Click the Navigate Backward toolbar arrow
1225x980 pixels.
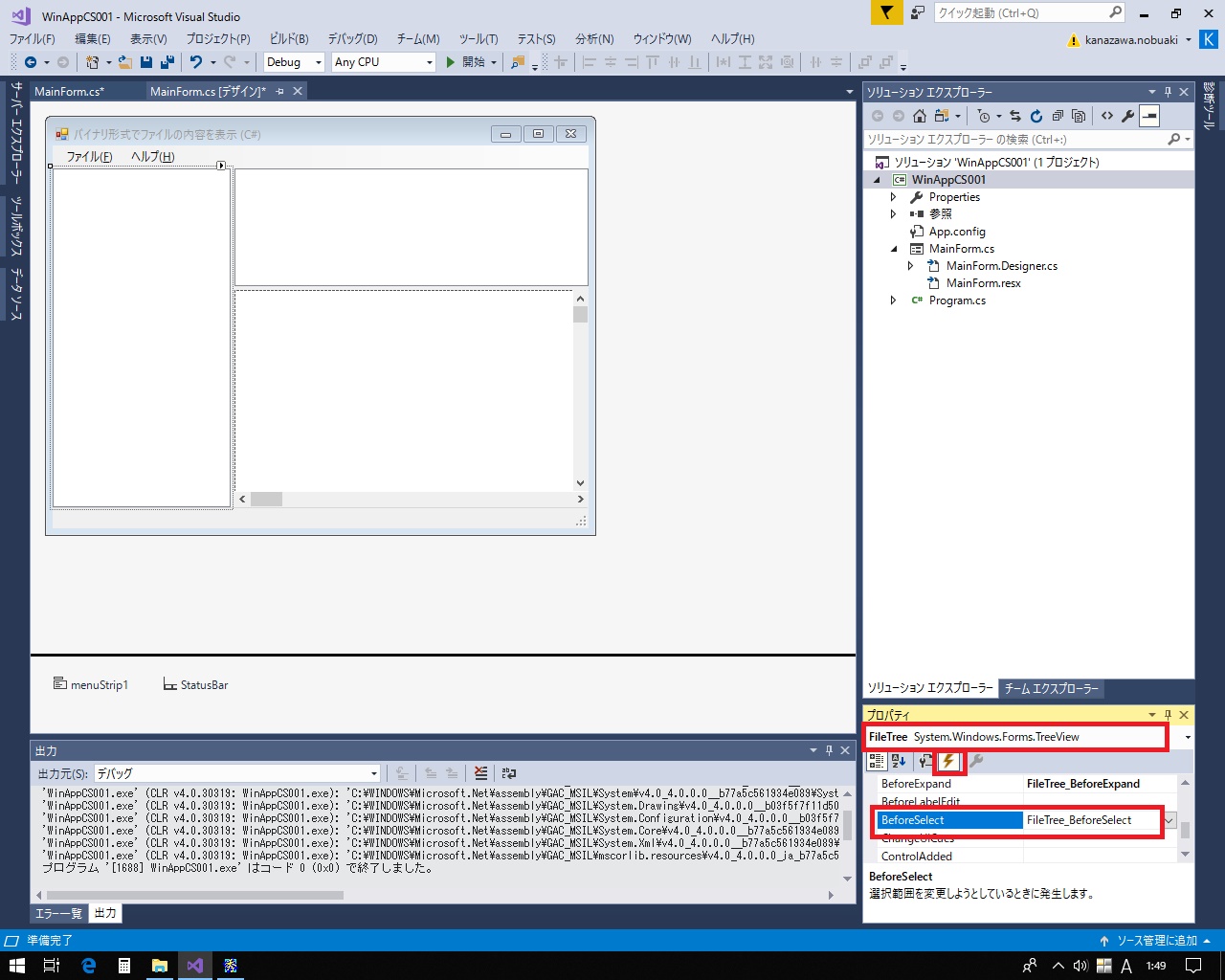tap(31, 62)
